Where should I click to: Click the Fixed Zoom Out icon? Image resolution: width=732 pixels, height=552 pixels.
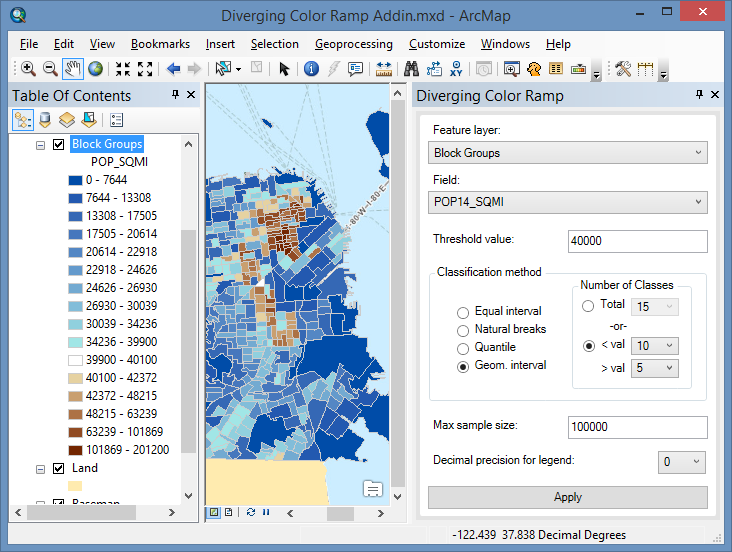pos(145,69)
